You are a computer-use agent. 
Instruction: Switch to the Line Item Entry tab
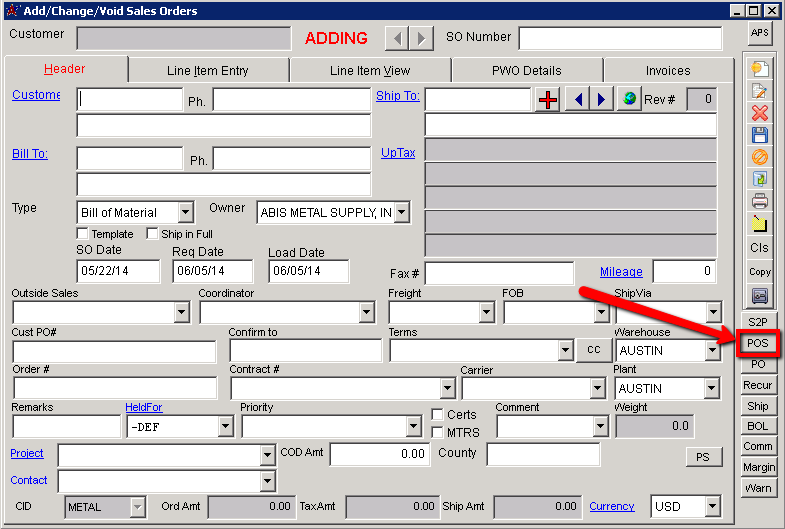tap(208, 71)
